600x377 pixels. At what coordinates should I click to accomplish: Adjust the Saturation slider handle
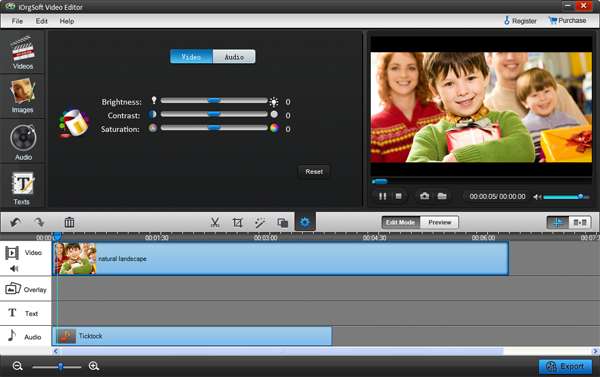pos(214,127)
